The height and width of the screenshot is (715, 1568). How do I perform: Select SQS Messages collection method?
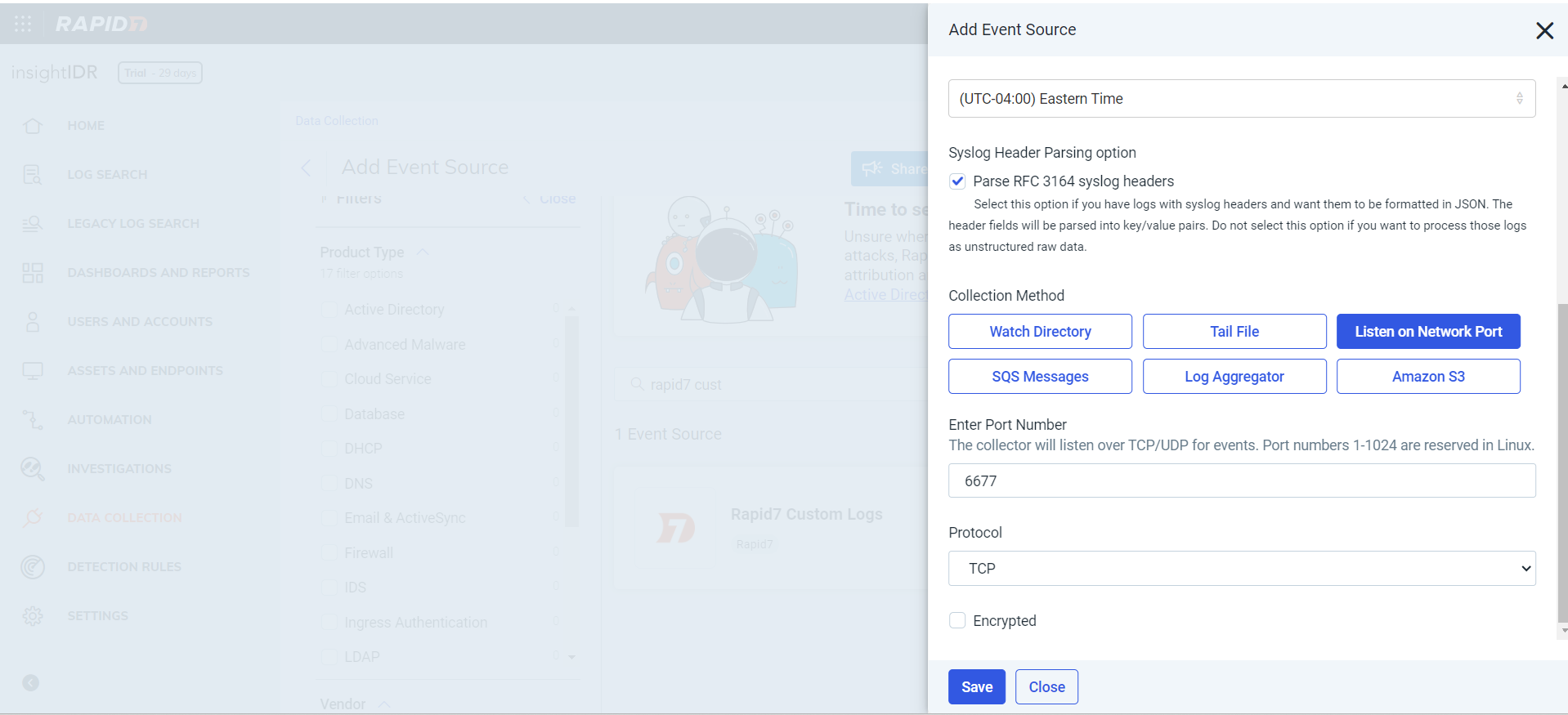tap(1040, 377)
